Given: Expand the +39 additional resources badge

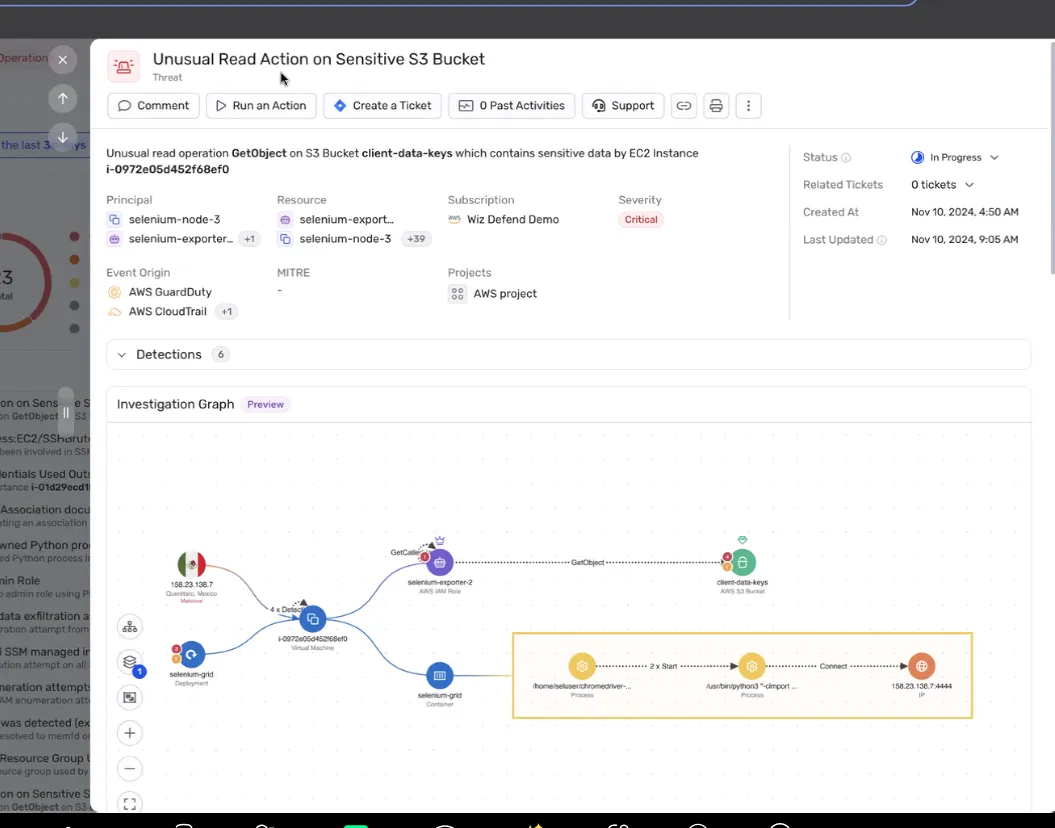Looking at the screenshot, I should (414, 239).
